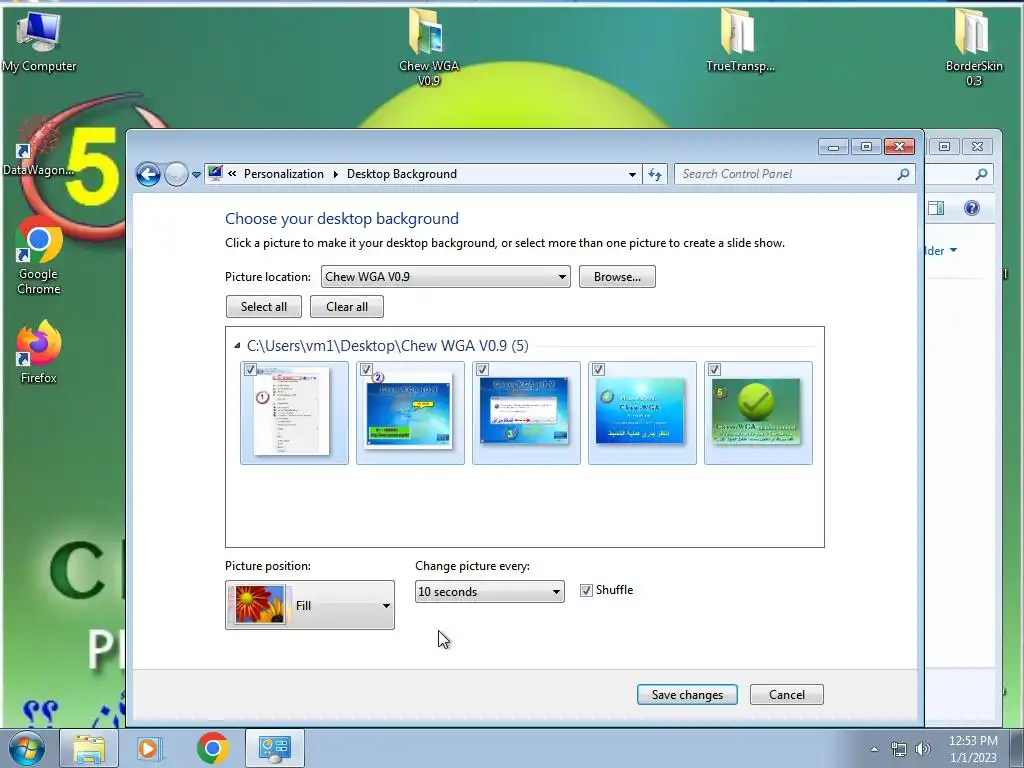
Task: Open the Picture location dropdown
Action: coord(445,277)
